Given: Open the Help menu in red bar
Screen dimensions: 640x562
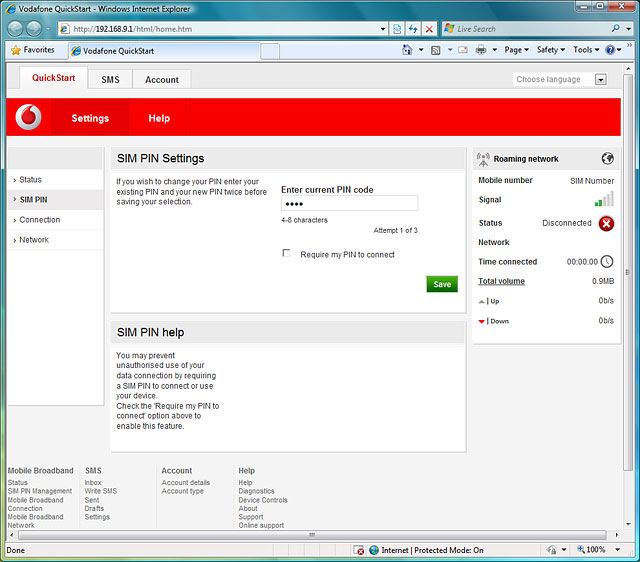Looking at the screenshot, I should (159, 118).
